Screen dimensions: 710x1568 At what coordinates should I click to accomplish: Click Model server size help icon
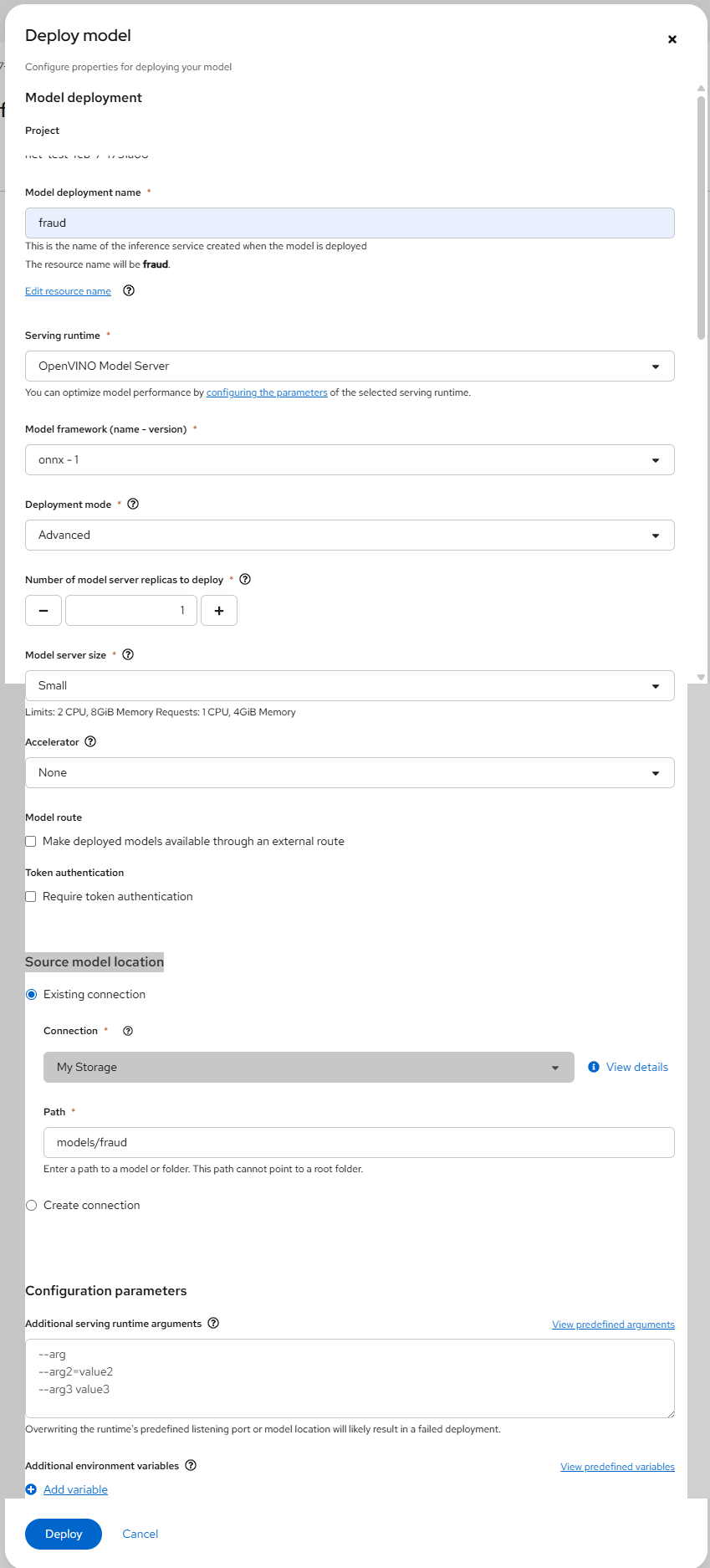pos(128,654)
